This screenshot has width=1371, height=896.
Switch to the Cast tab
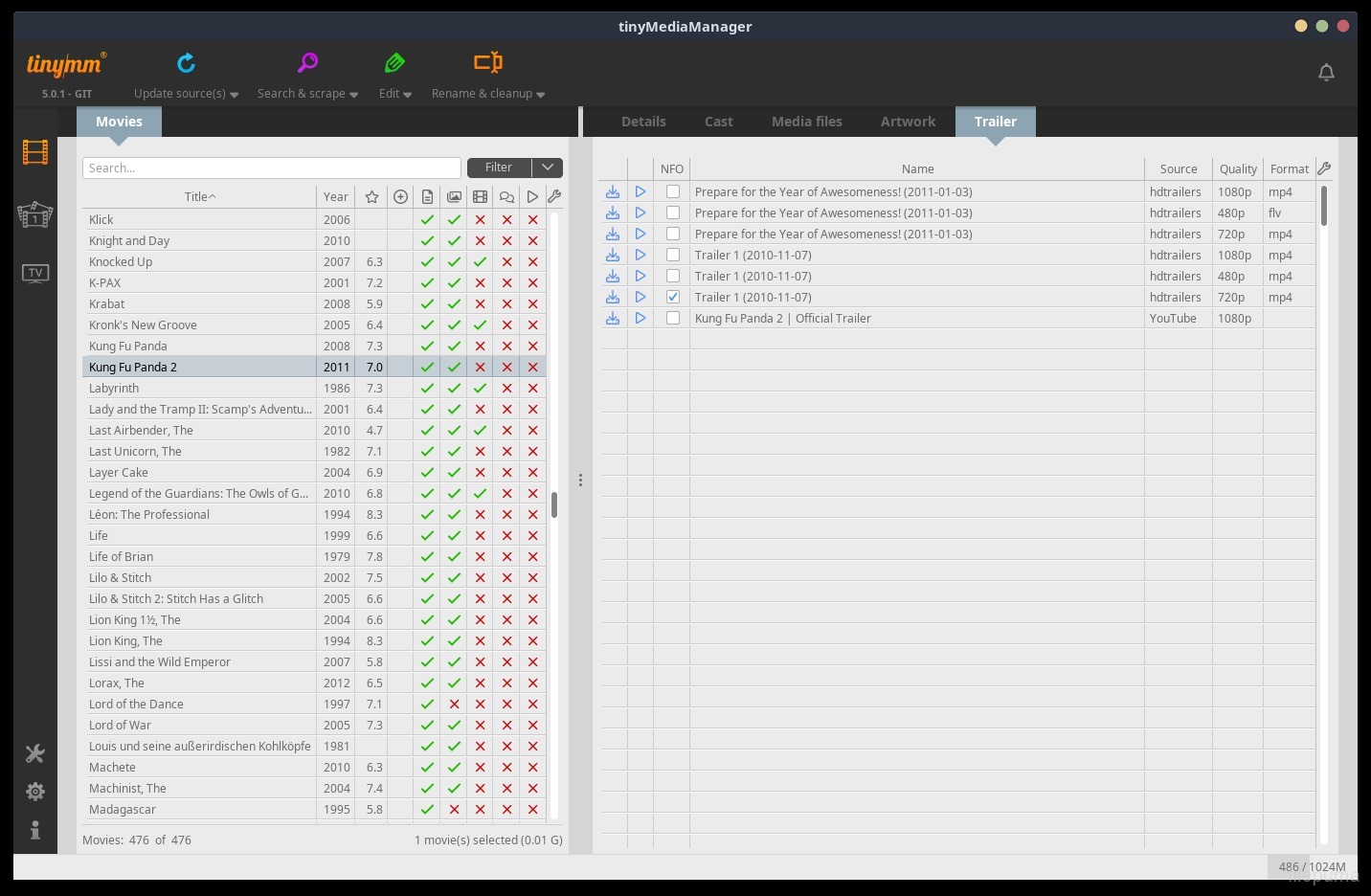tap(718, 122)
